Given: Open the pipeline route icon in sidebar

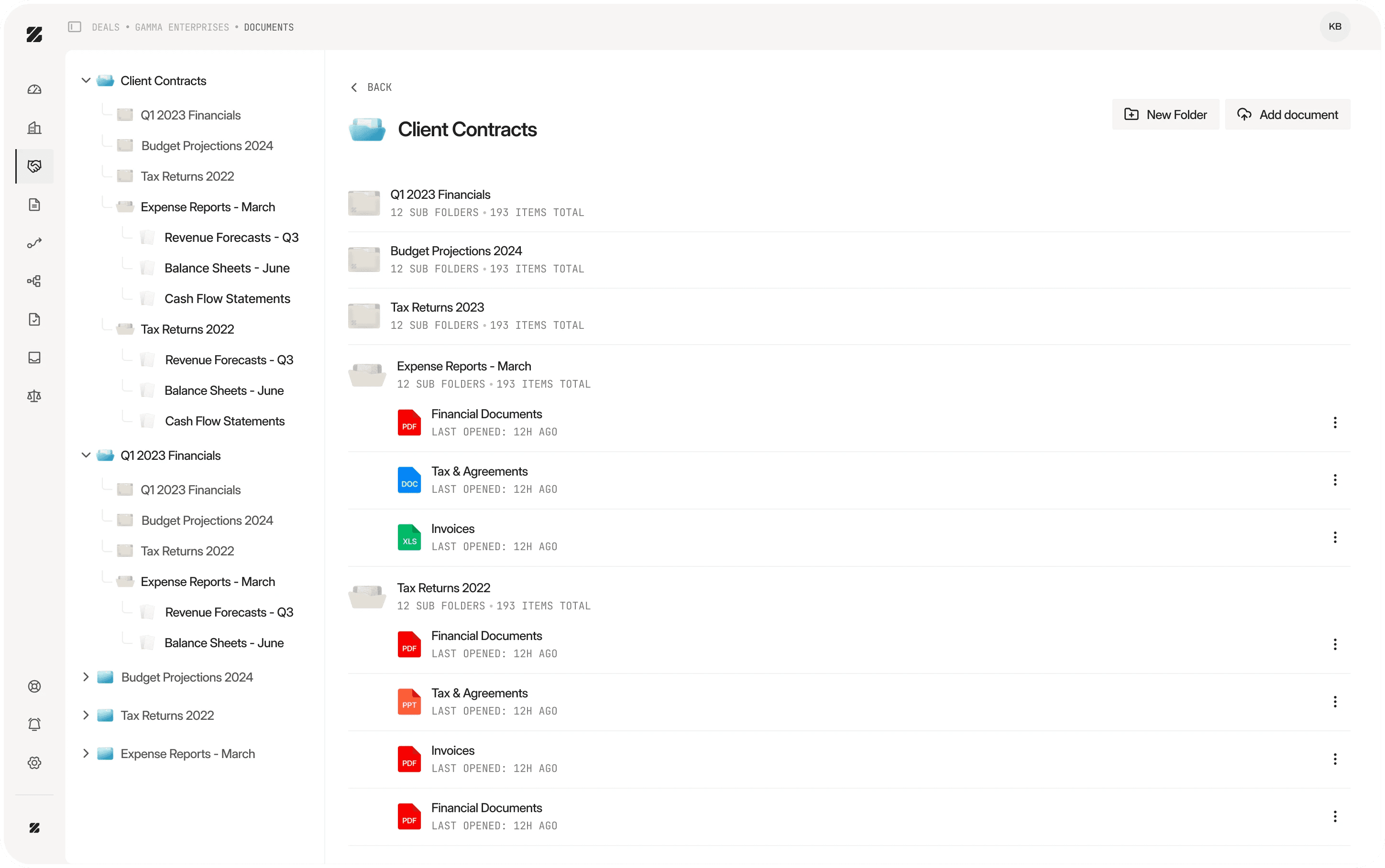Looking at the screenshot, I should tap(34, 243).
